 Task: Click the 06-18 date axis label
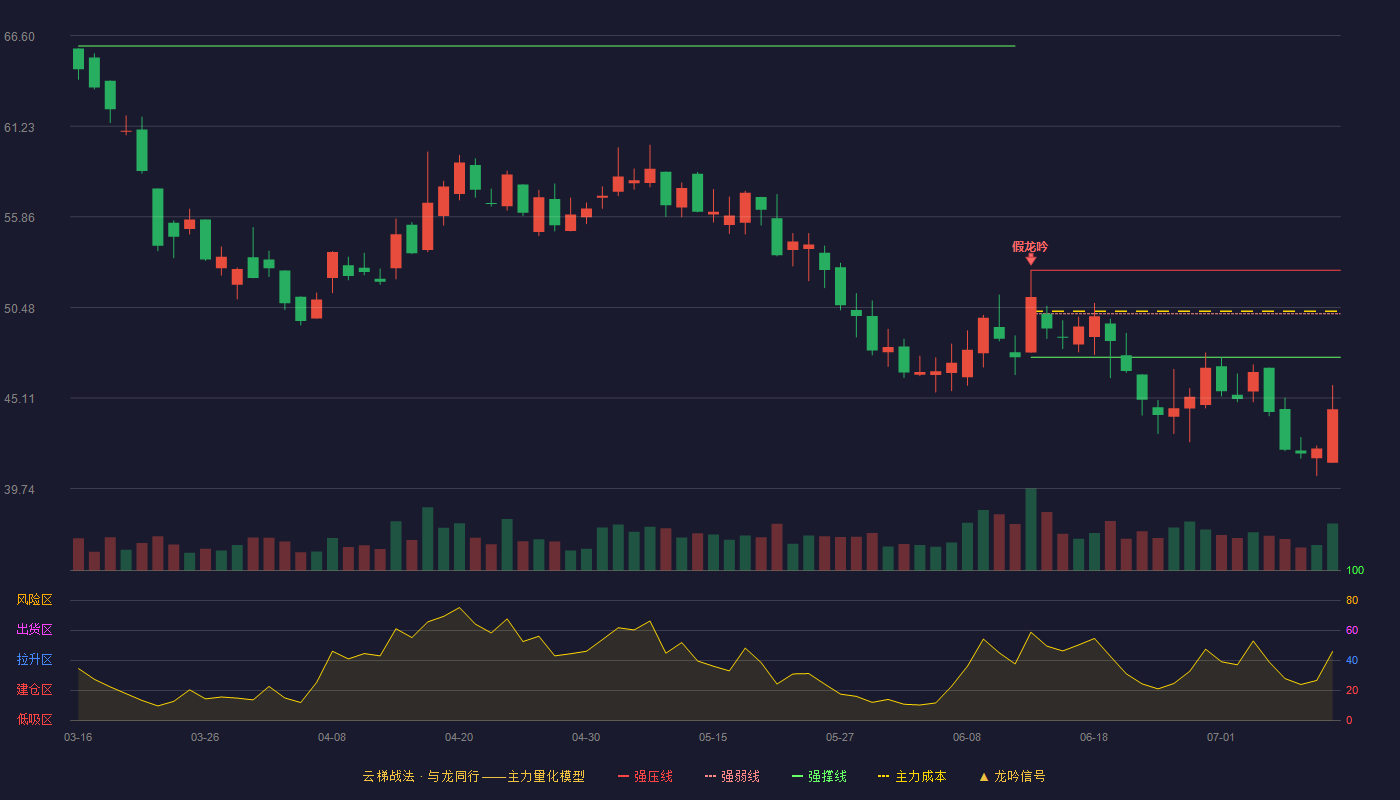pos(1094,737)
